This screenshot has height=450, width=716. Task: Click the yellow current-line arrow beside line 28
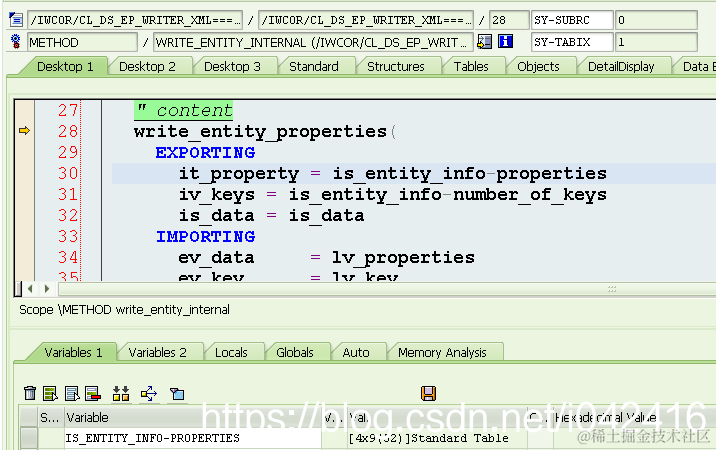click(24, 131)
